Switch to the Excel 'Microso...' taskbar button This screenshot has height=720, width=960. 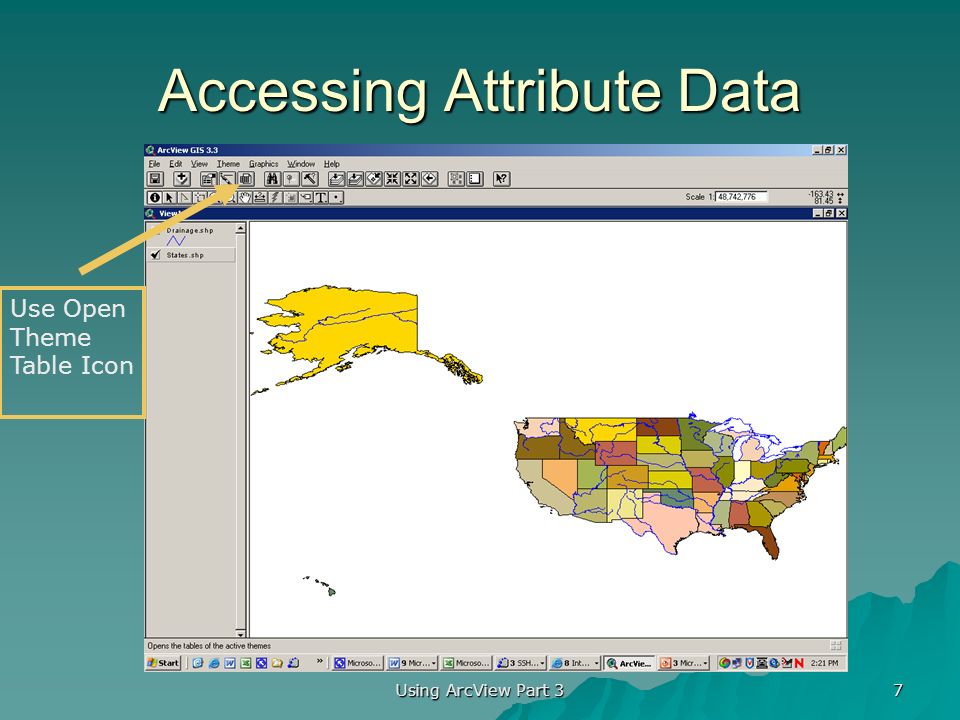click(467, 663)
